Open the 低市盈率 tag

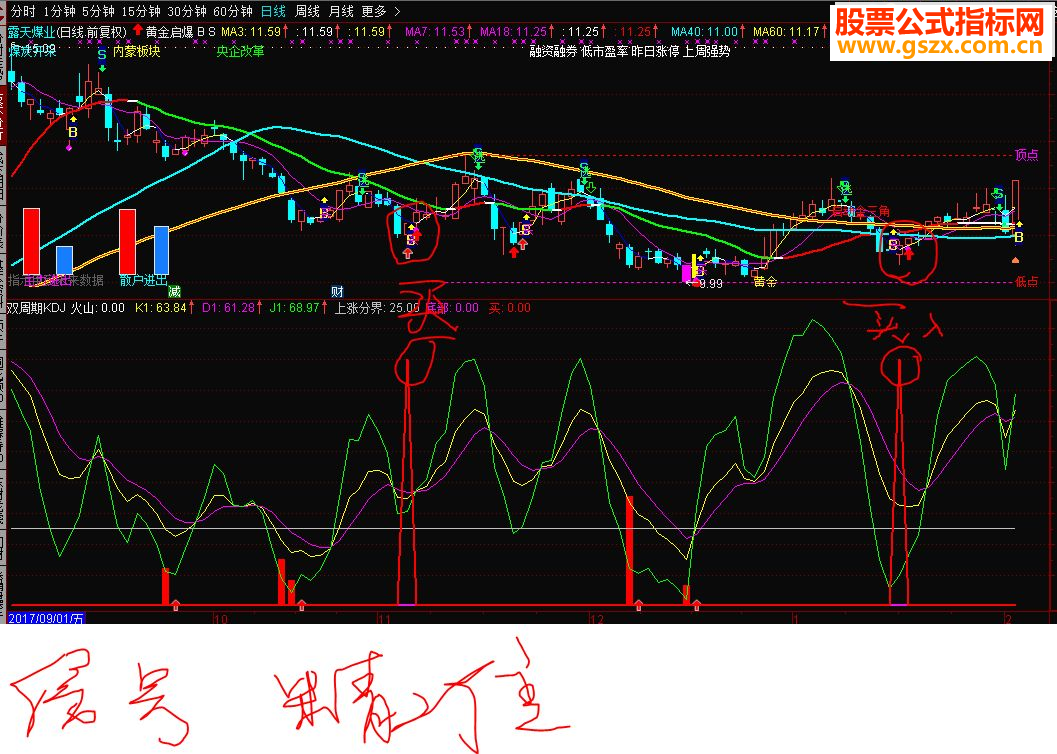click(605, 51)
